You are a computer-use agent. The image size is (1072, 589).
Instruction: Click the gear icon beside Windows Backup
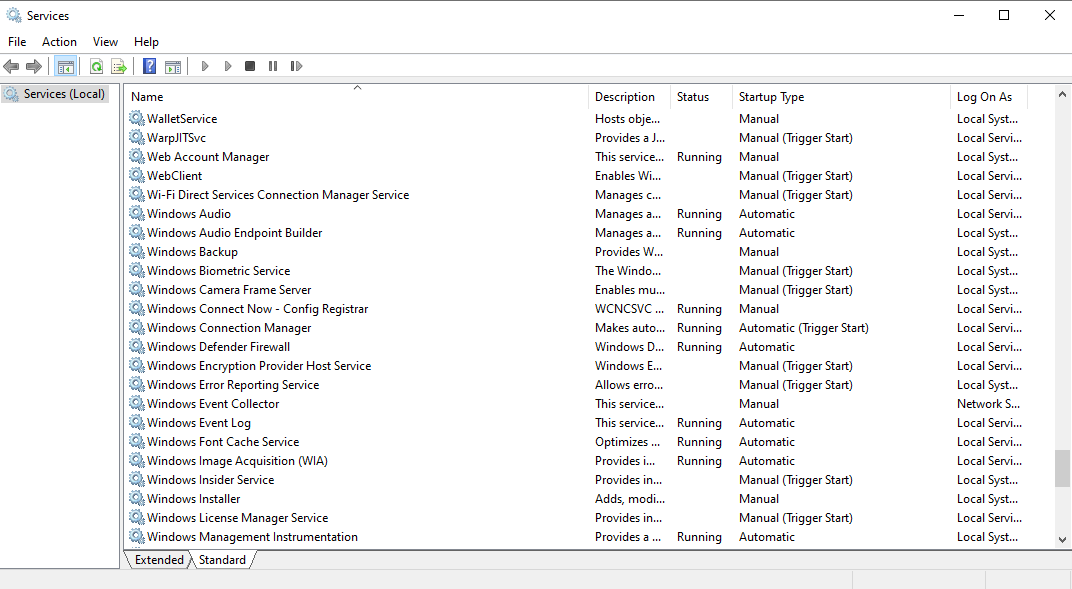(x=137, y=251)
